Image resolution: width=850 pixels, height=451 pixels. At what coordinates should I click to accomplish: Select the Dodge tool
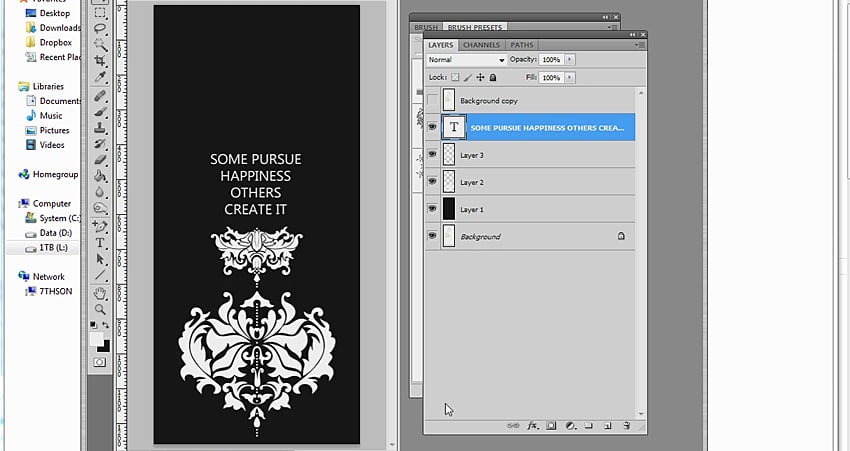click(x=100, y=208)
